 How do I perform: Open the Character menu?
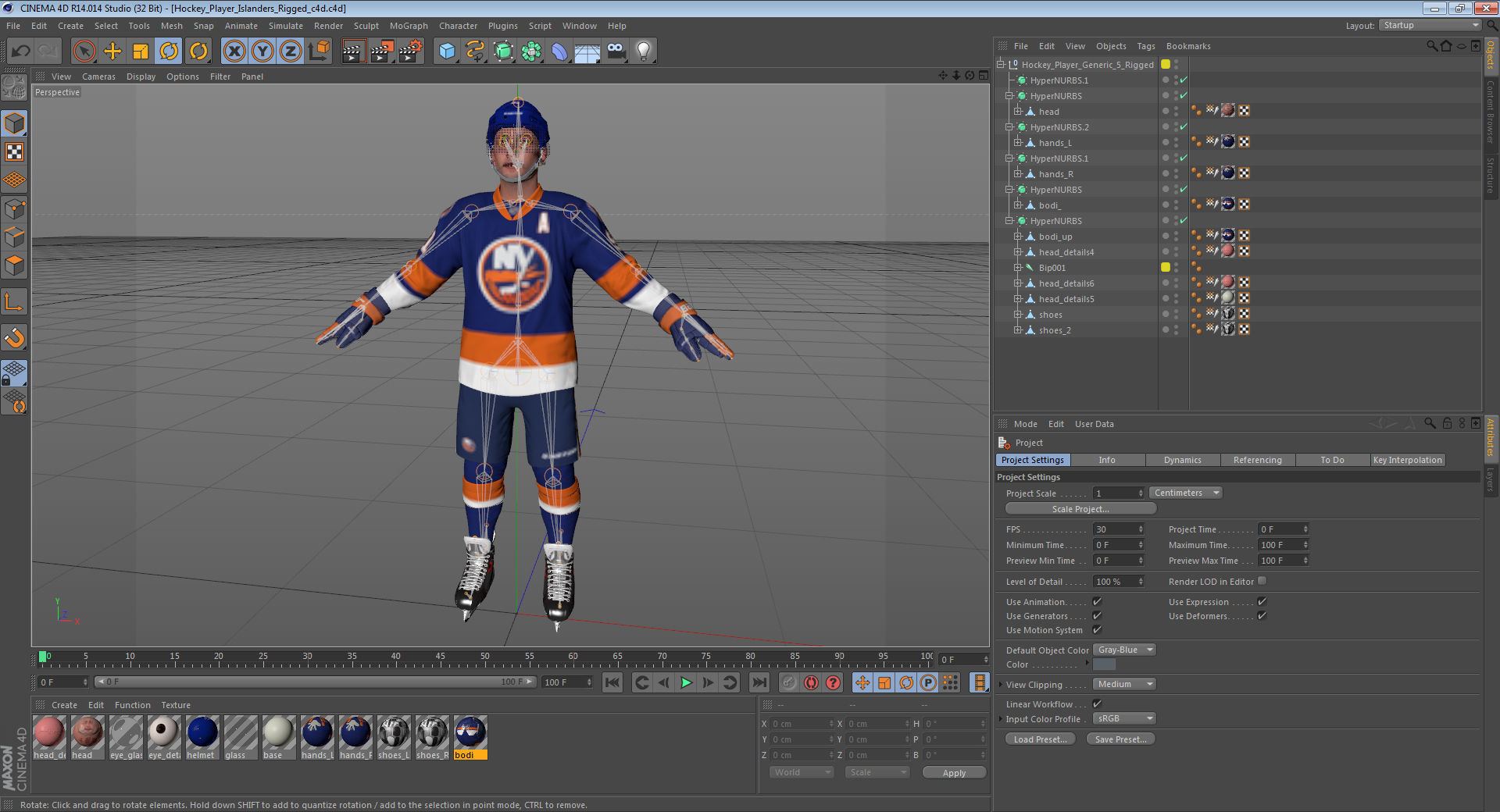click(458, 26)
